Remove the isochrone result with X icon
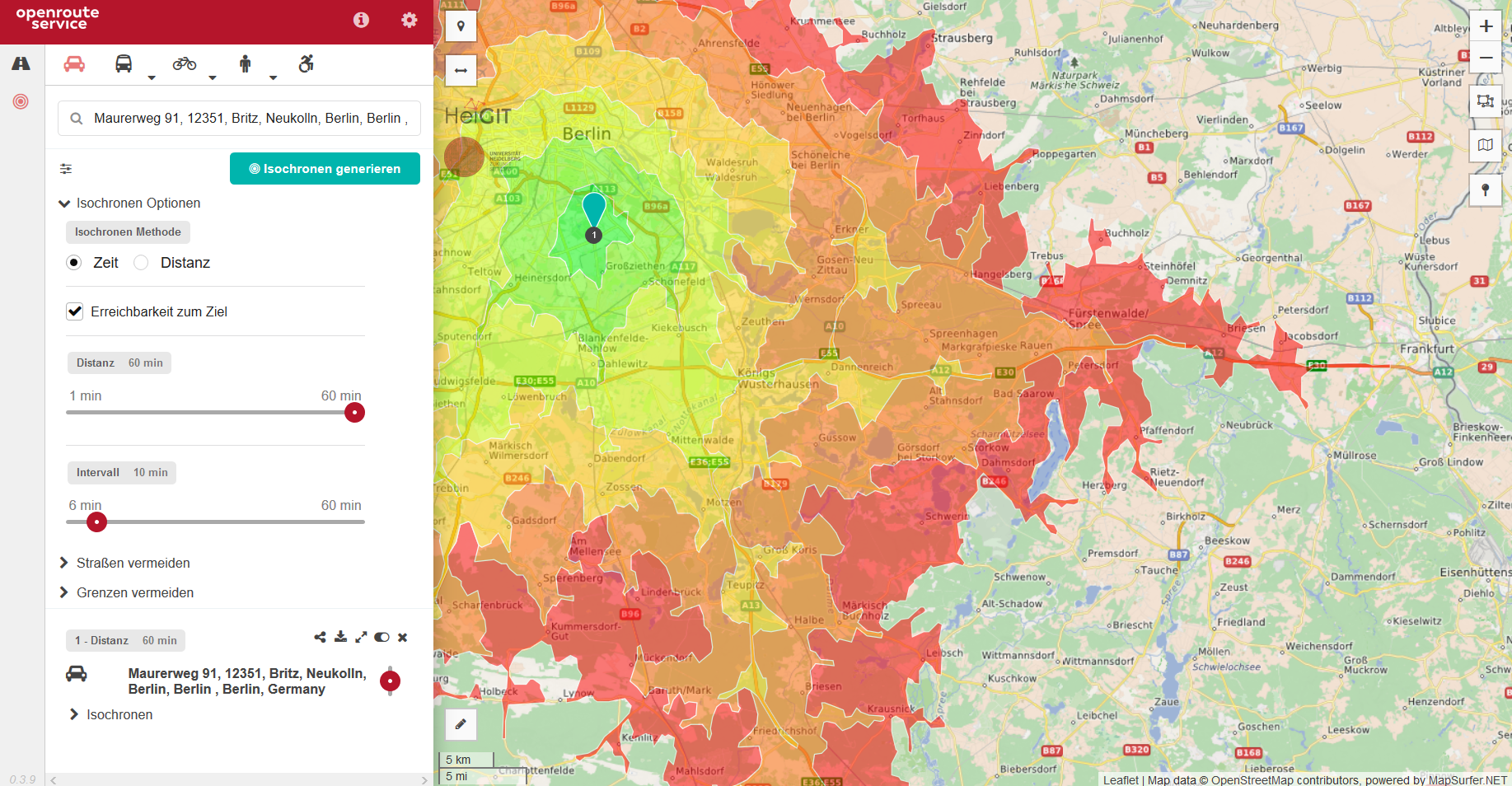 (403, 637)
